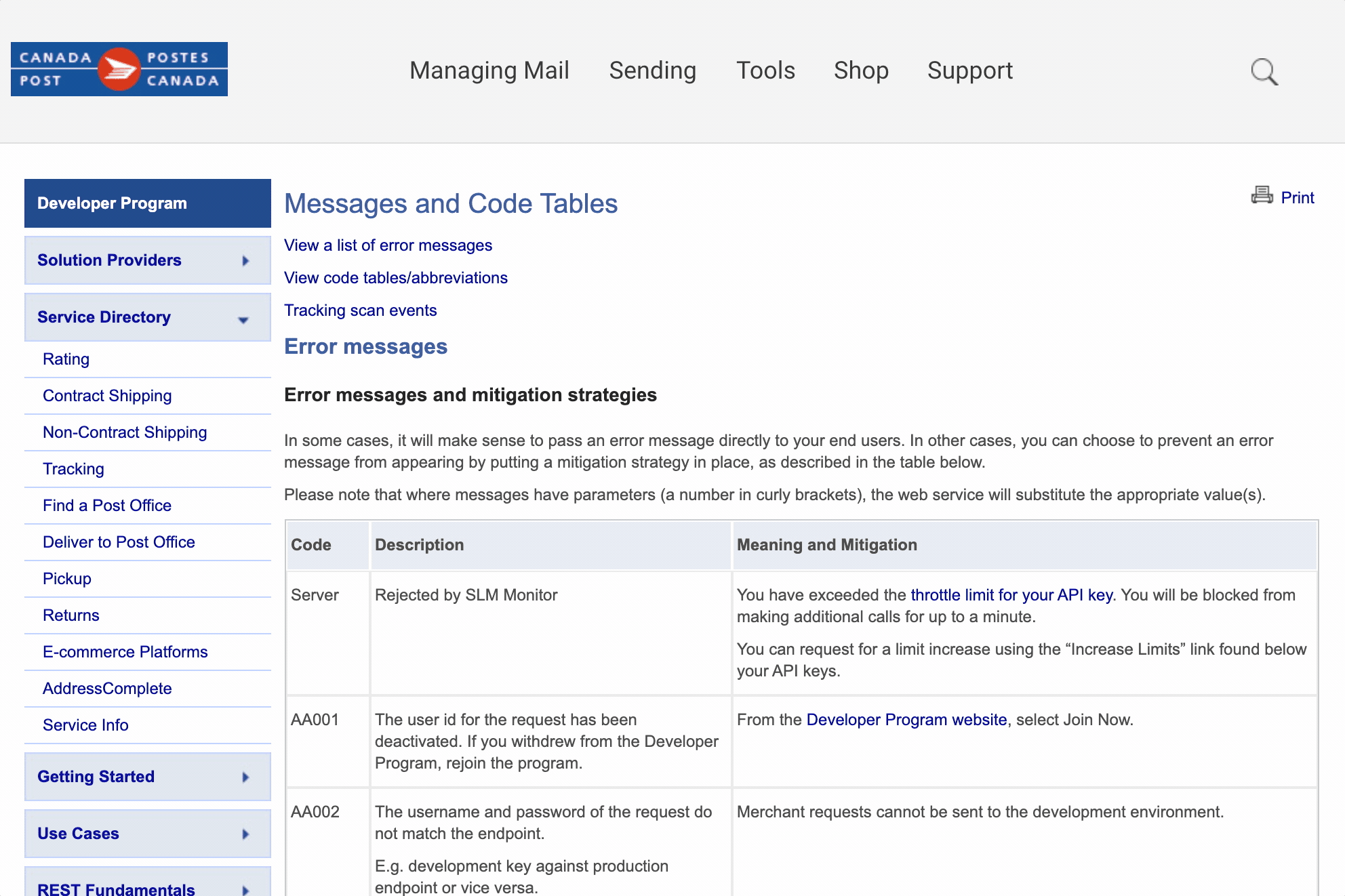Select Service Directory sidebar label
This screenshot has width=1345, height=896.
coord(104,317)
